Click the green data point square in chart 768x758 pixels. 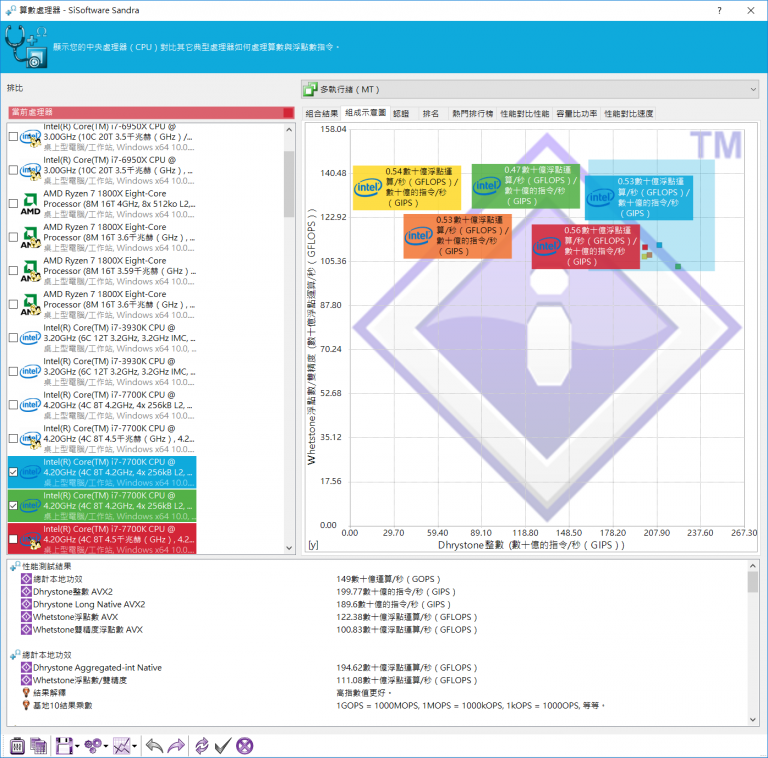[x=678, y=266]
